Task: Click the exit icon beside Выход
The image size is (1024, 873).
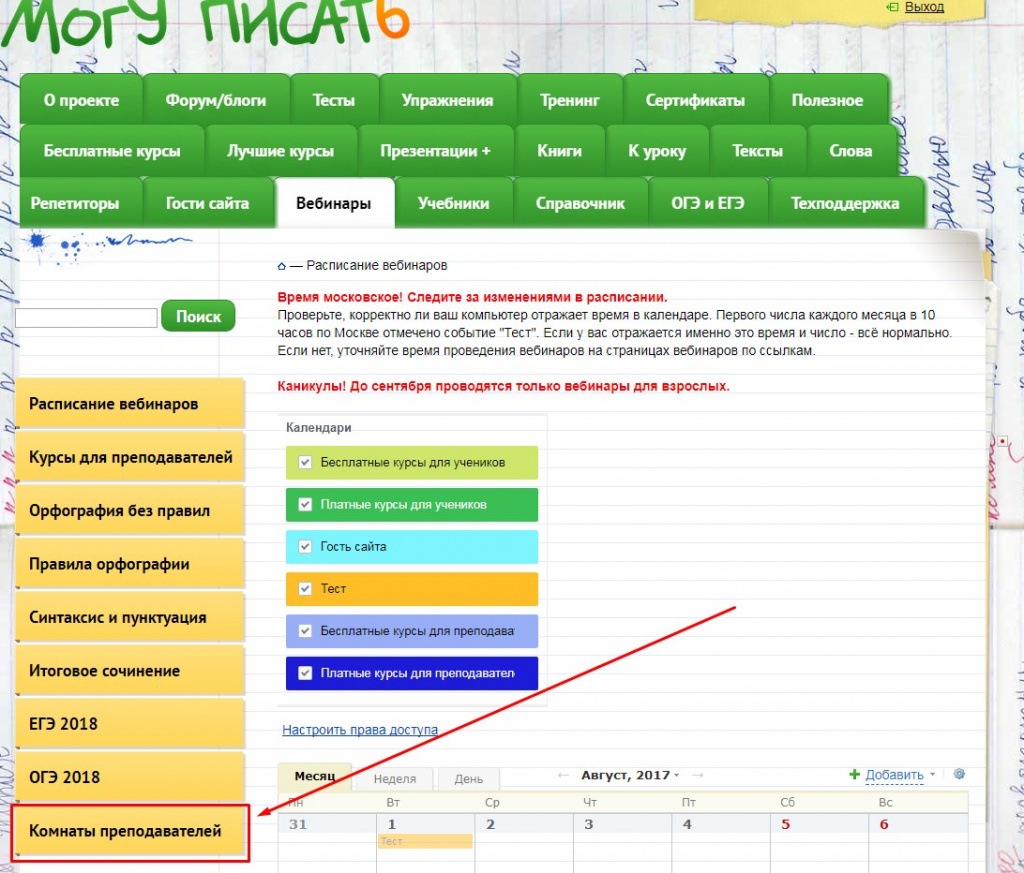Action: [x=892, y=7]
